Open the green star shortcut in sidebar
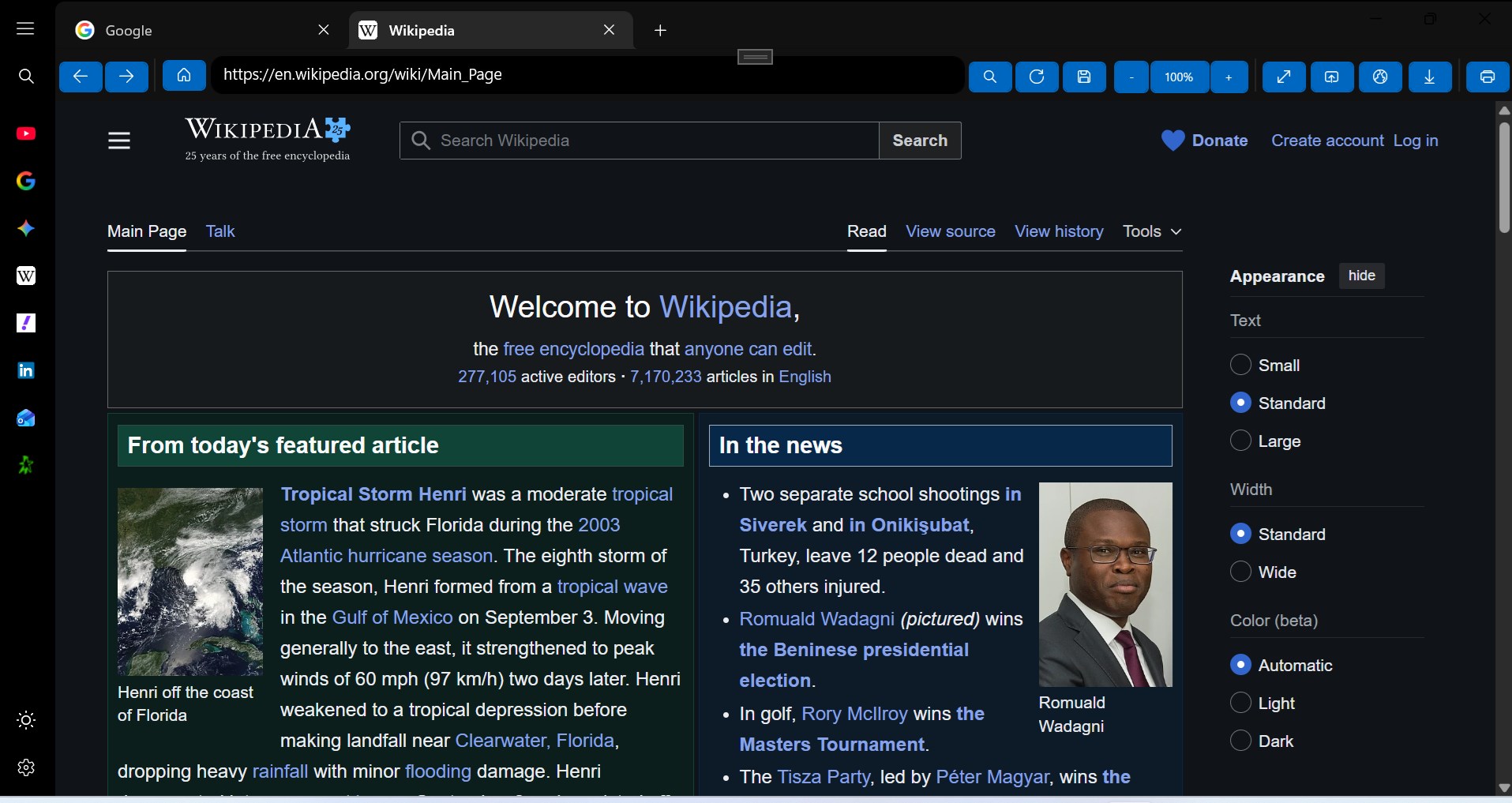This screenshot has width=1512, height=803. (26, 465)
